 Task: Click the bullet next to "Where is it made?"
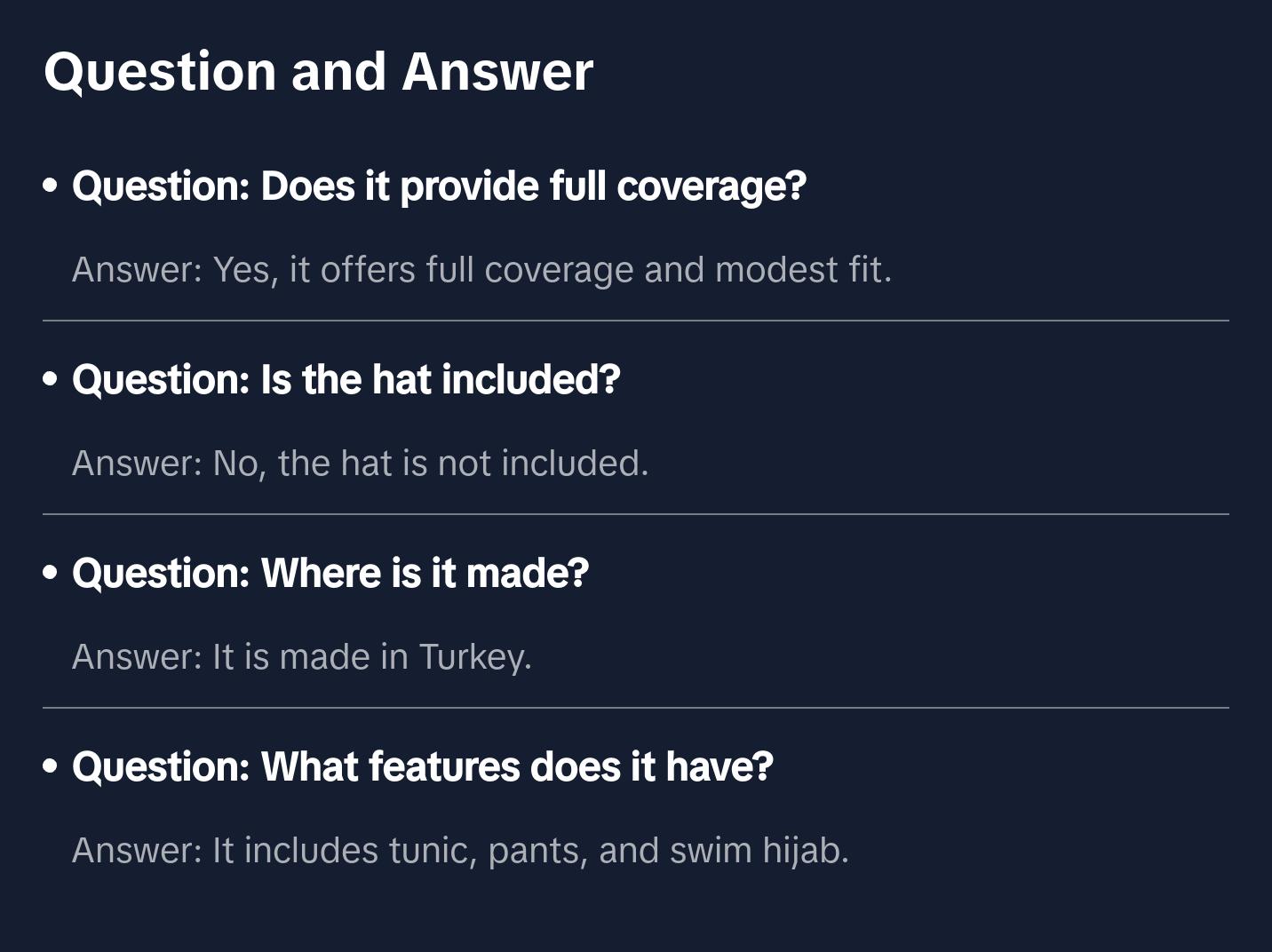51,574
